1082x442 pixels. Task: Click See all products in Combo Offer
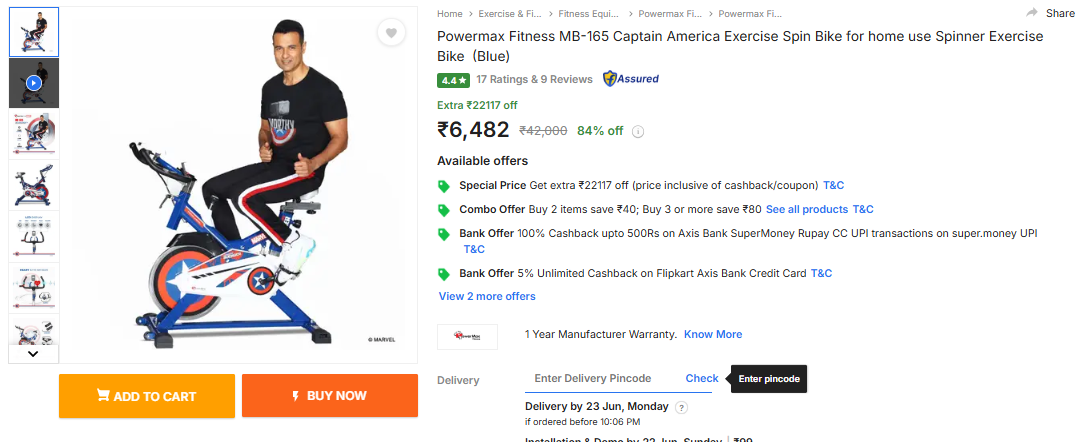(804, 209)
